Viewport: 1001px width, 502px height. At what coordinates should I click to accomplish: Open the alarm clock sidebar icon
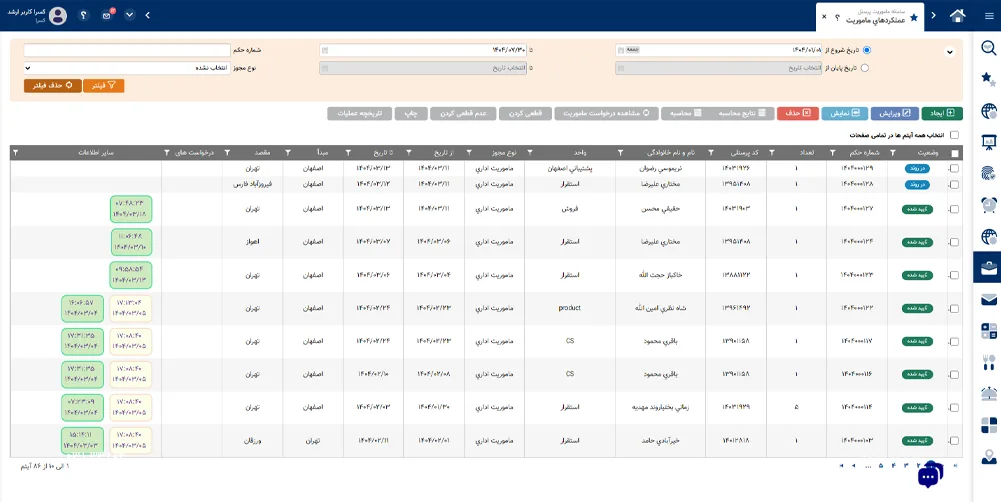tap(988, 204)
